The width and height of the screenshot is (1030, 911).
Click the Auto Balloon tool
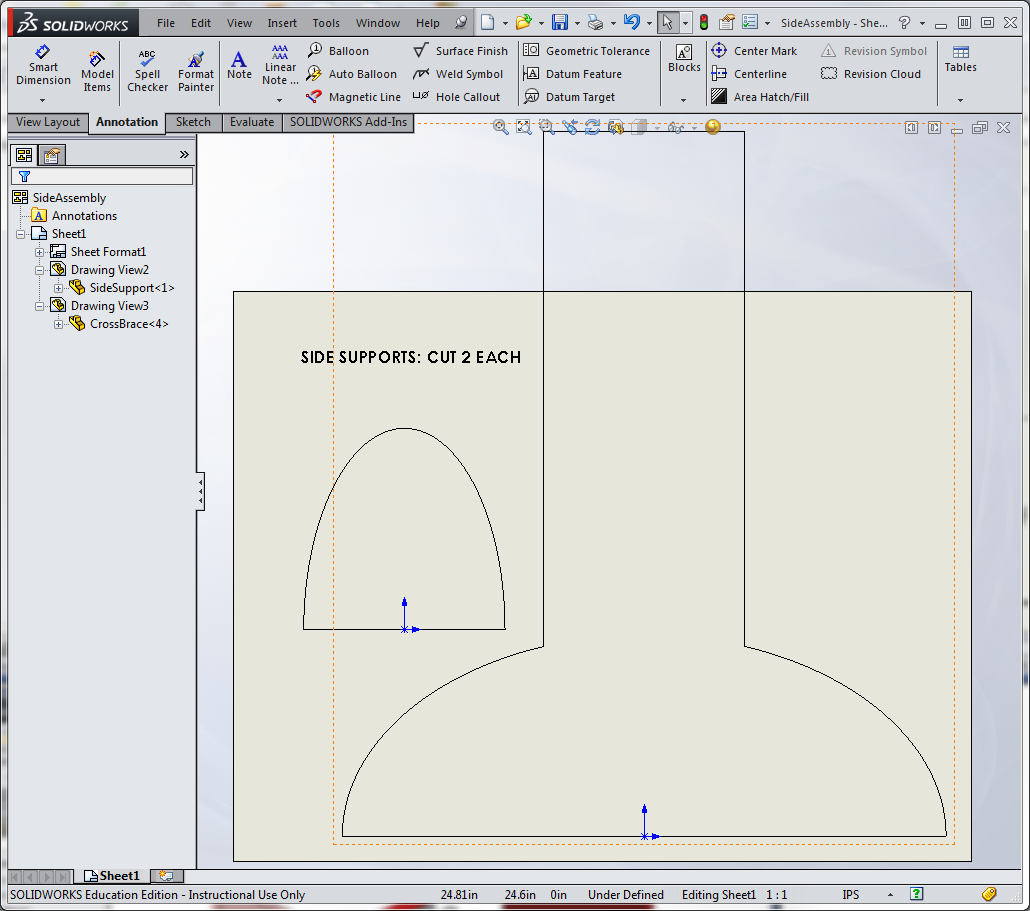pyautogui.click(x=352, y=74)
